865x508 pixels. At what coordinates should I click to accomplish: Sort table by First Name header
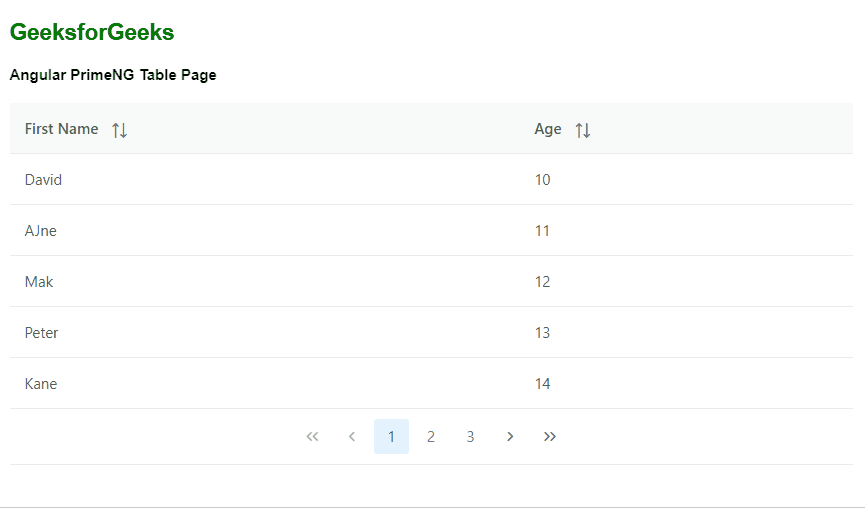click(x=62, y=129)
